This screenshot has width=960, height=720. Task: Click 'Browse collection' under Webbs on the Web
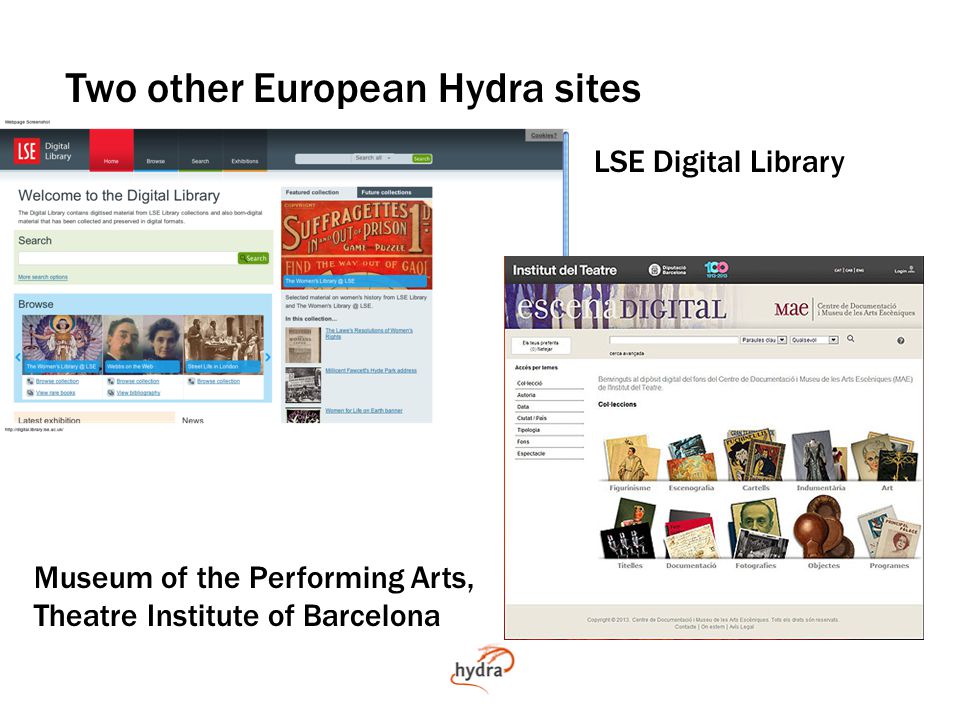[138, 381]
